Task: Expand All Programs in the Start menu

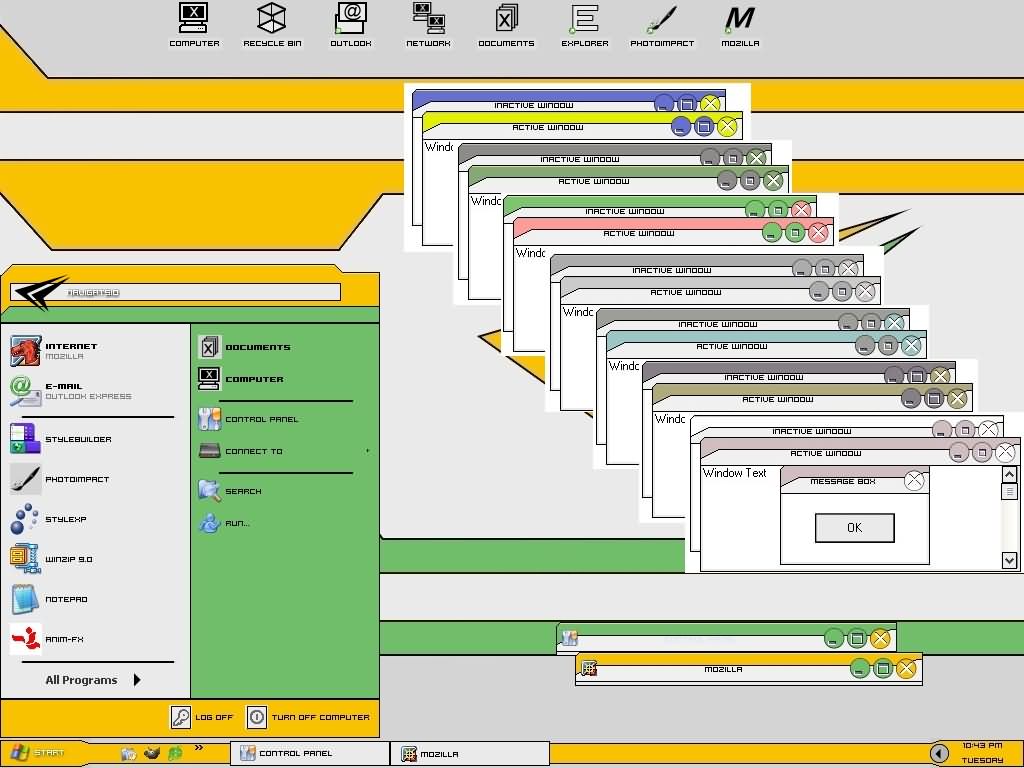Action: click(93, 680)
